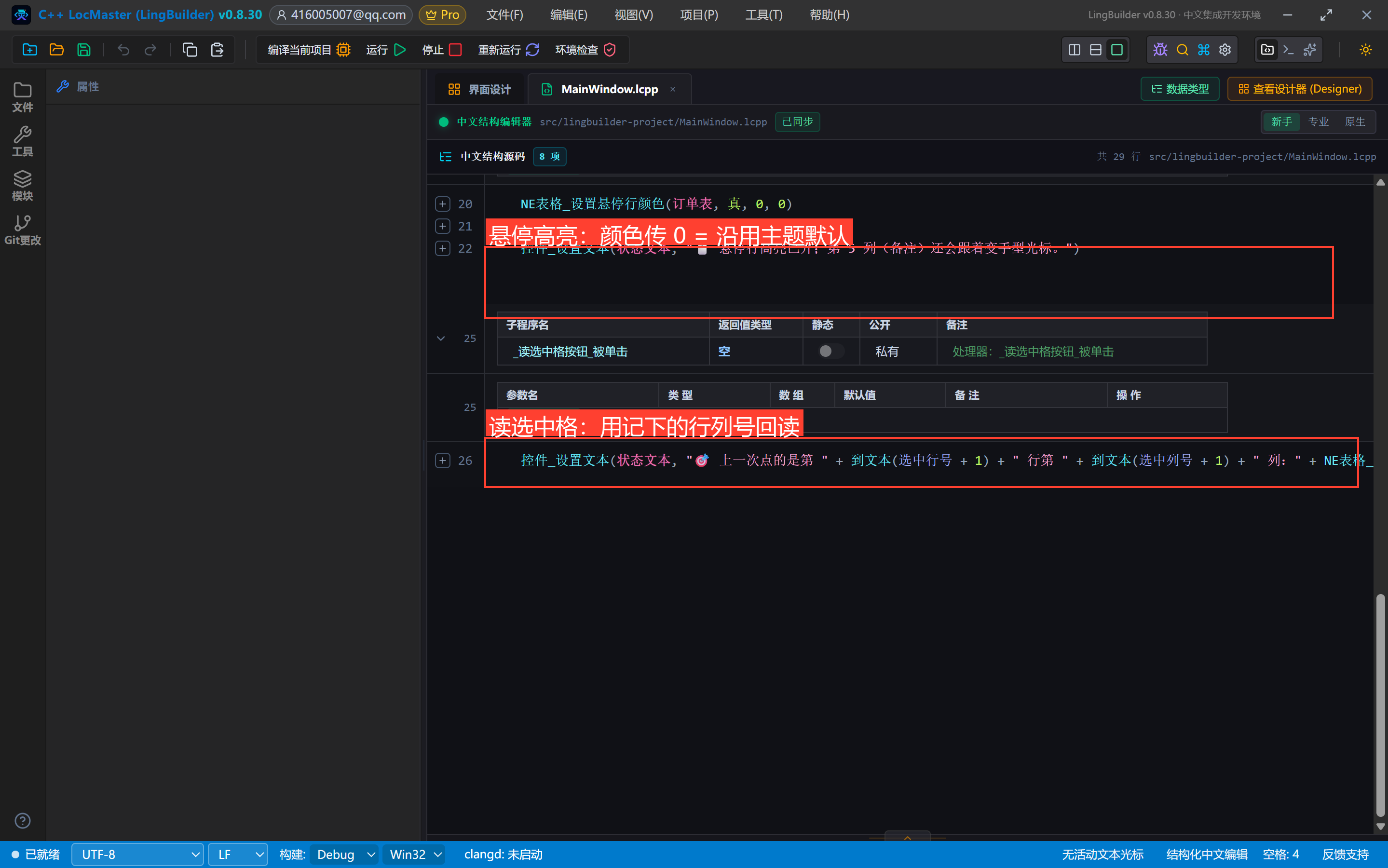
Task: Open the 工具(T) menu
Action: [763, 15]
